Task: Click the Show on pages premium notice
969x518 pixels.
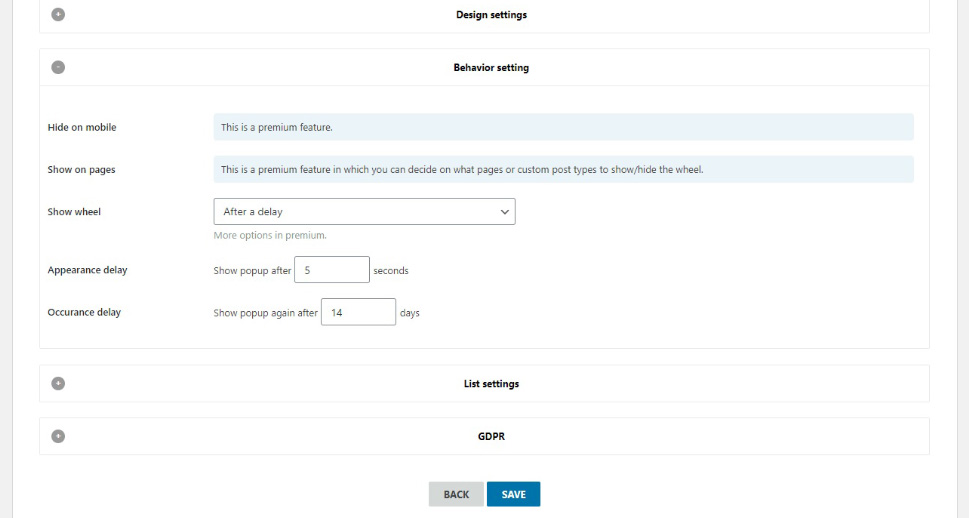Action: pos(564,169)
